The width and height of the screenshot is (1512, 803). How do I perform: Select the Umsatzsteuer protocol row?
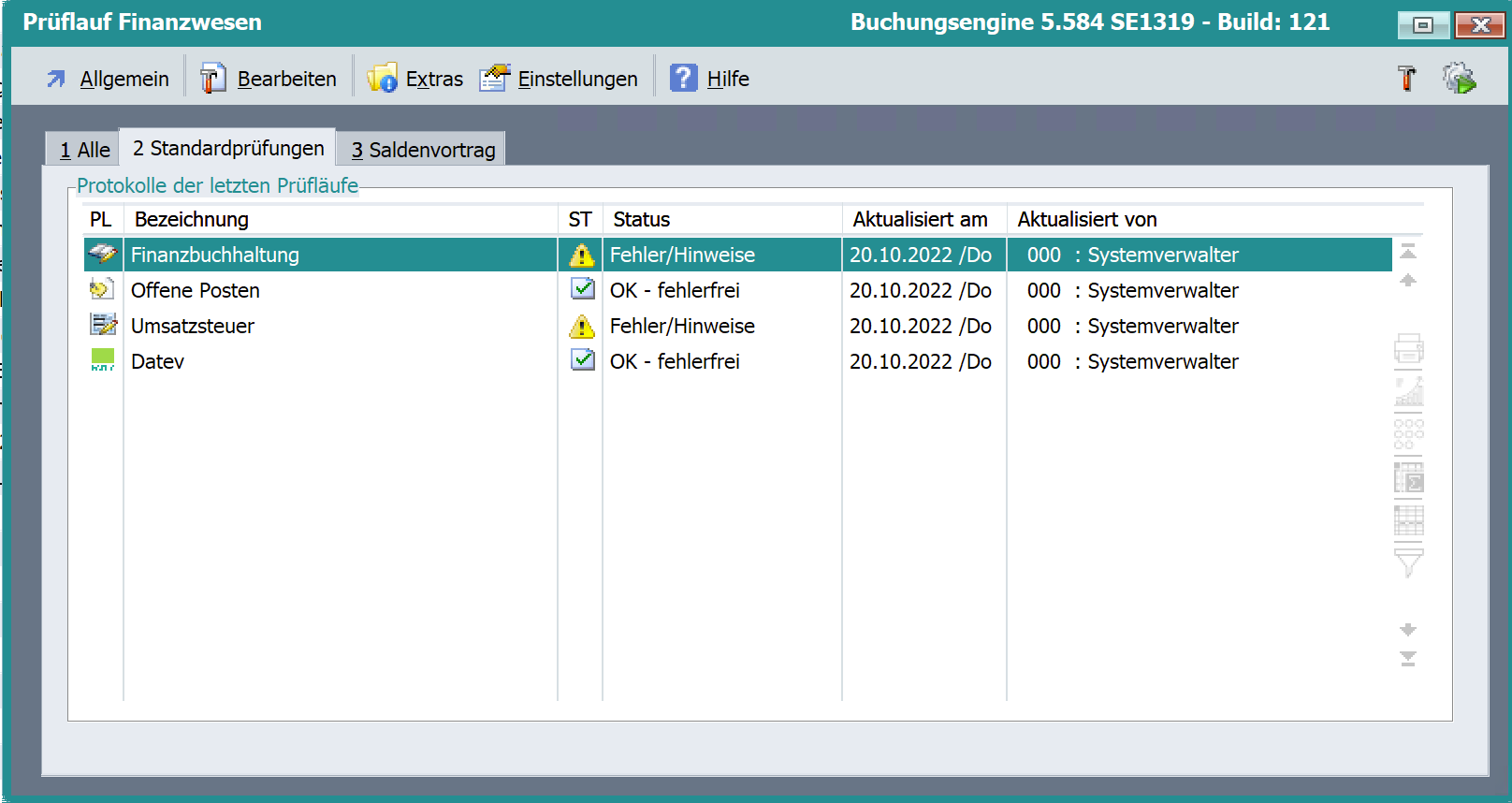193,326
